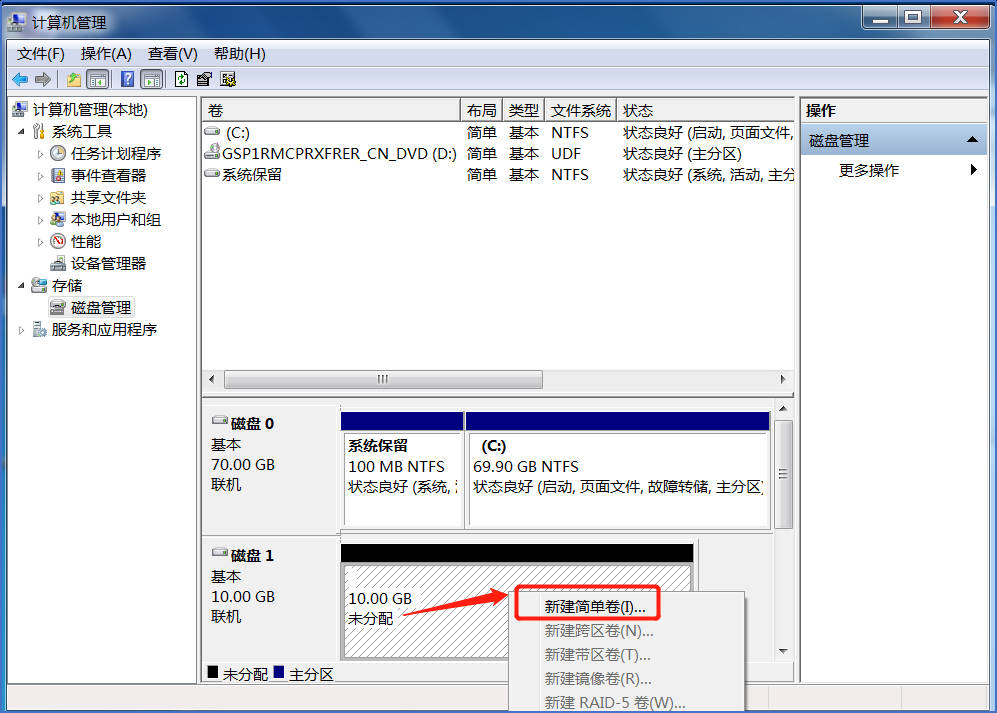The image size is (997, 713).
Task: Click the disk pane scroll down arrow
Action: click(x=783, y=651)
